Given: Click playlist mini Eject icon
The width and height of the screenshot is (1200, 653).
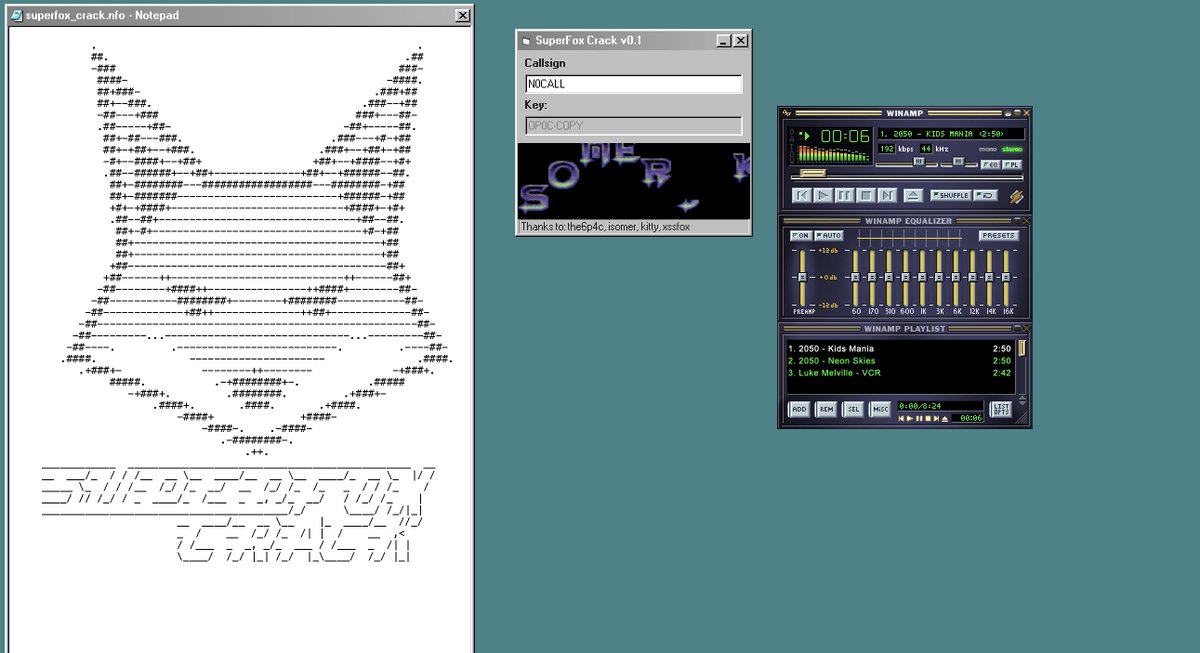Looking at the screenshot, I should point(945,419).
